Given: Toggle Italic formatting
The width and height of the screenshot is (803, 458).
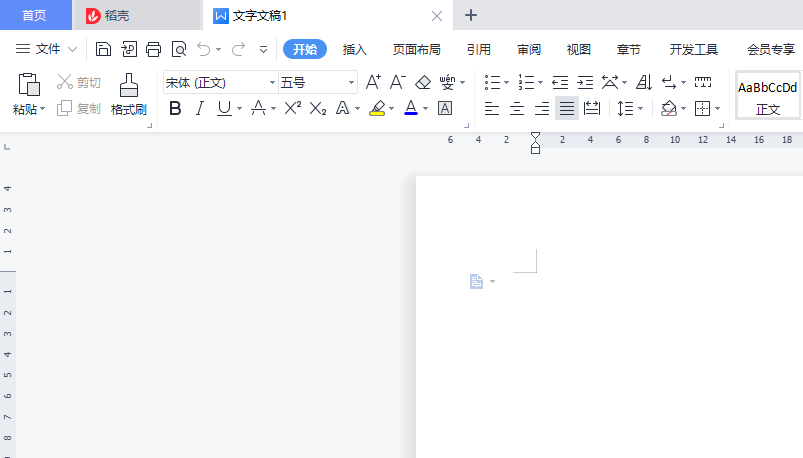Looking at the screenshot, I should 199,108.
